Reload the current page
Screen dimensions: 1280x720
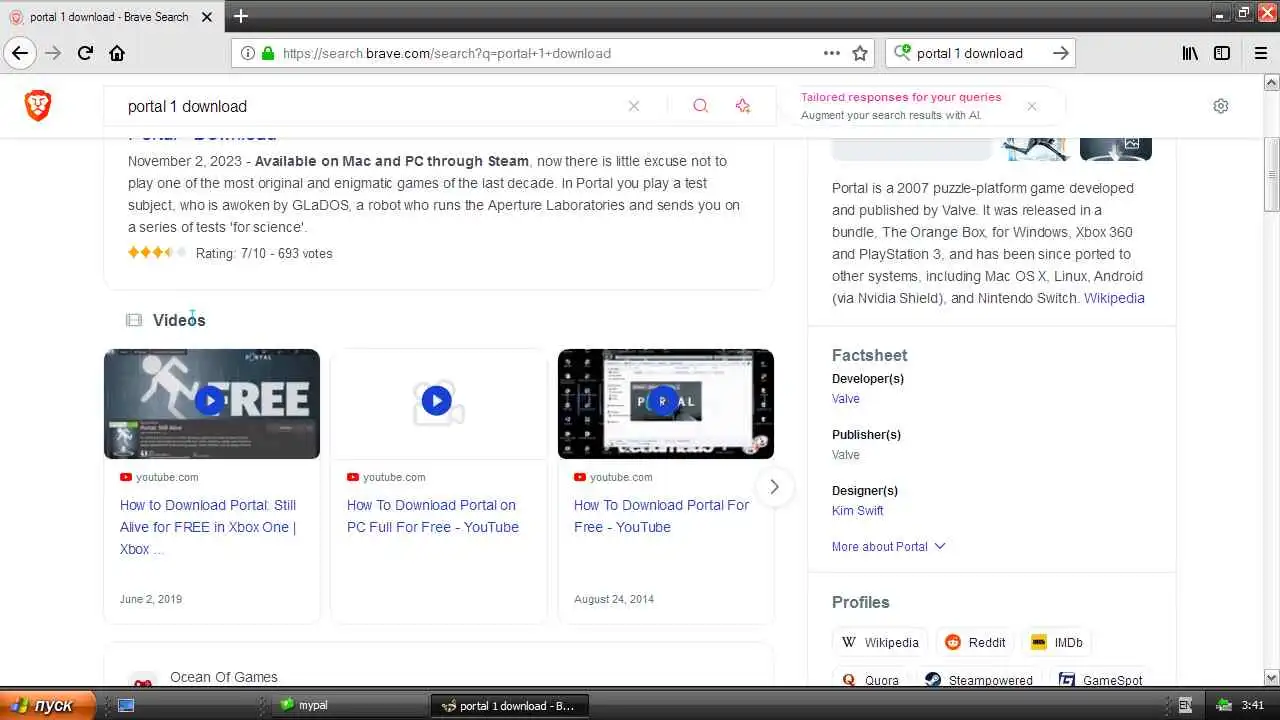[85, 53]
